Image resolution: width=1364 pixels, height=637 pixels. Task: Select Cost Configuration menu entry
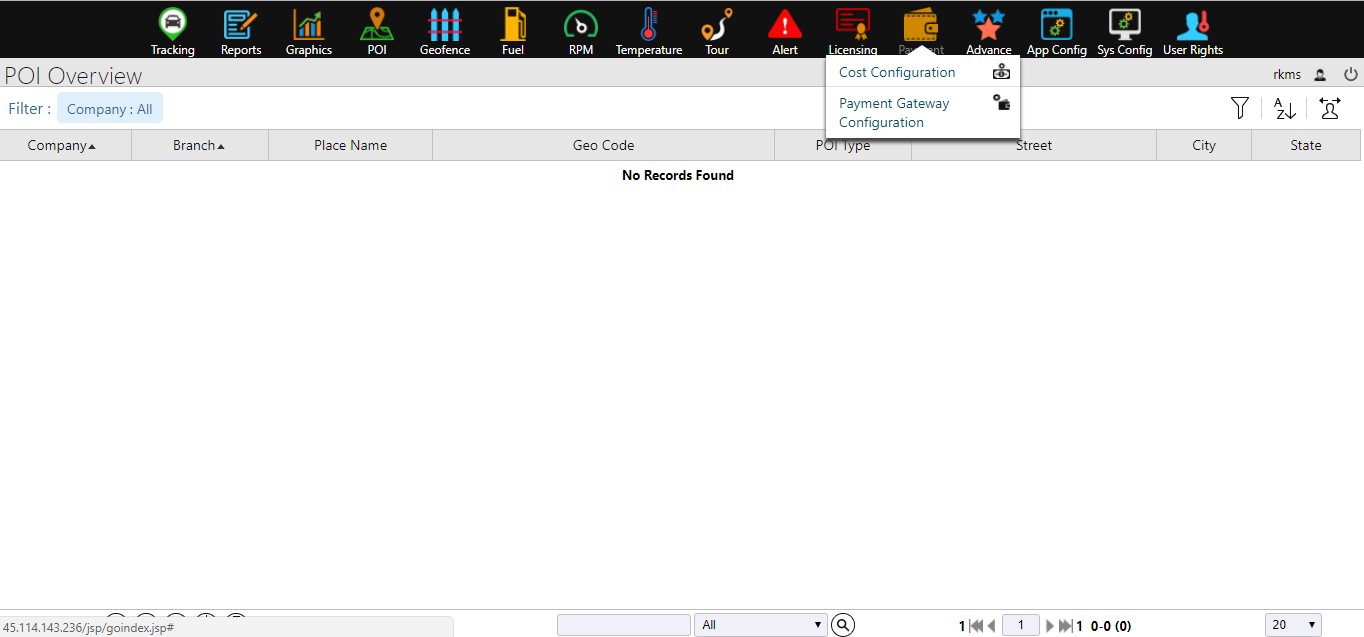click(x=897, y=72)
